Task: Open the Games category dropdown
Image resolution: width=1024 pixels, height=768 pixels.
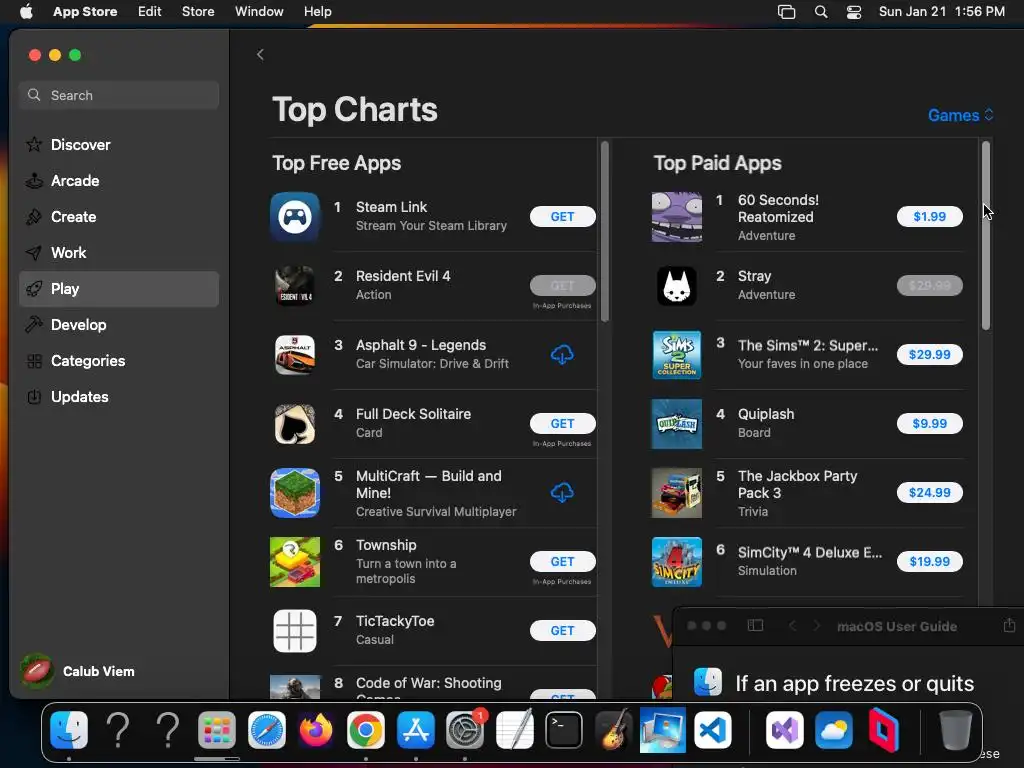Action: 961,115
